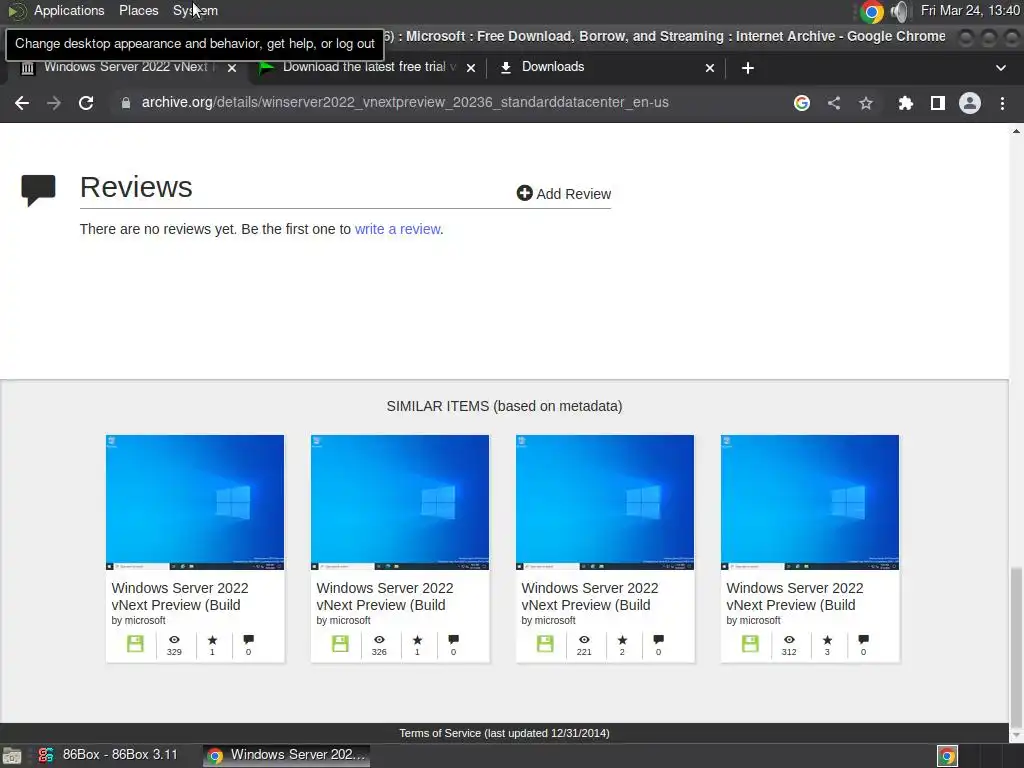The image size is (1024, 768).
Task: Click the show desktop icon in bottom panel
Action: point(12,756)
